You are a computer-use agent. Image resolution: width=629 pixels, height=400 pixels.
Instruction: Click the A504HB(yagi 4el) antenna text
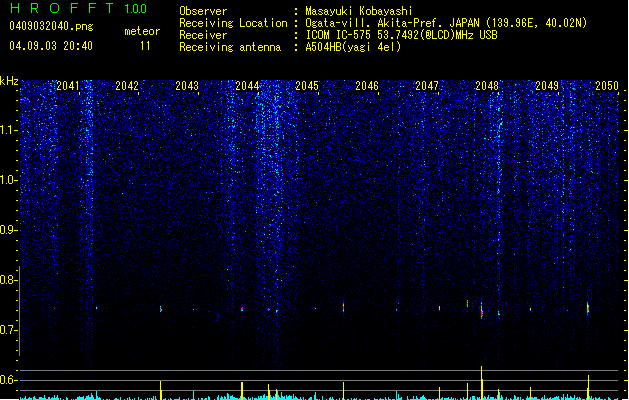point(353,47)
